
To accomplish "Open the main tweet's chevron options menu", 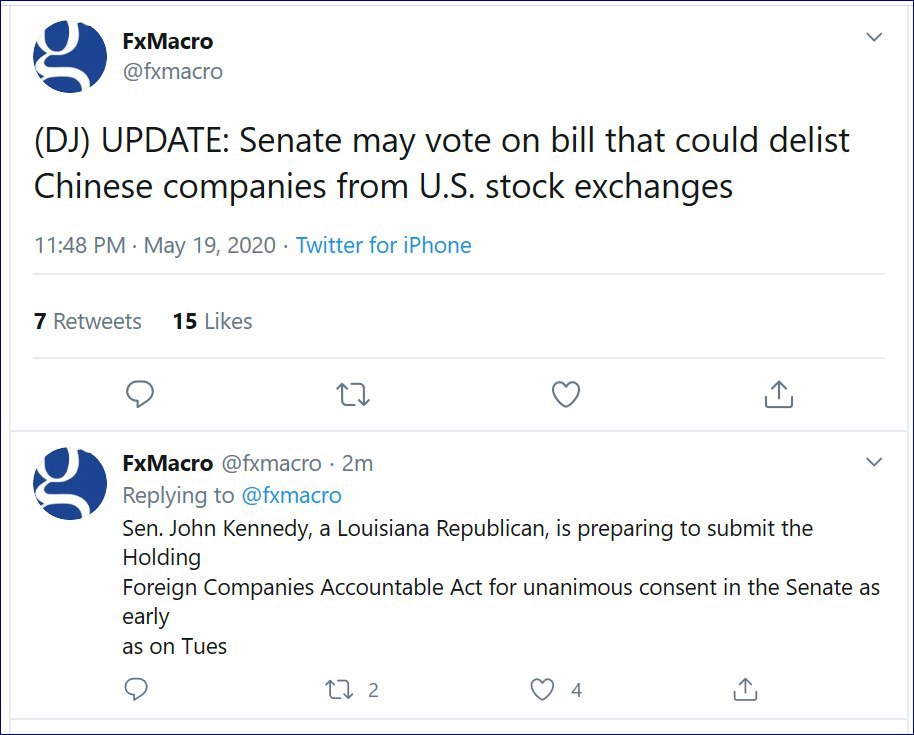I will [874, 37].
